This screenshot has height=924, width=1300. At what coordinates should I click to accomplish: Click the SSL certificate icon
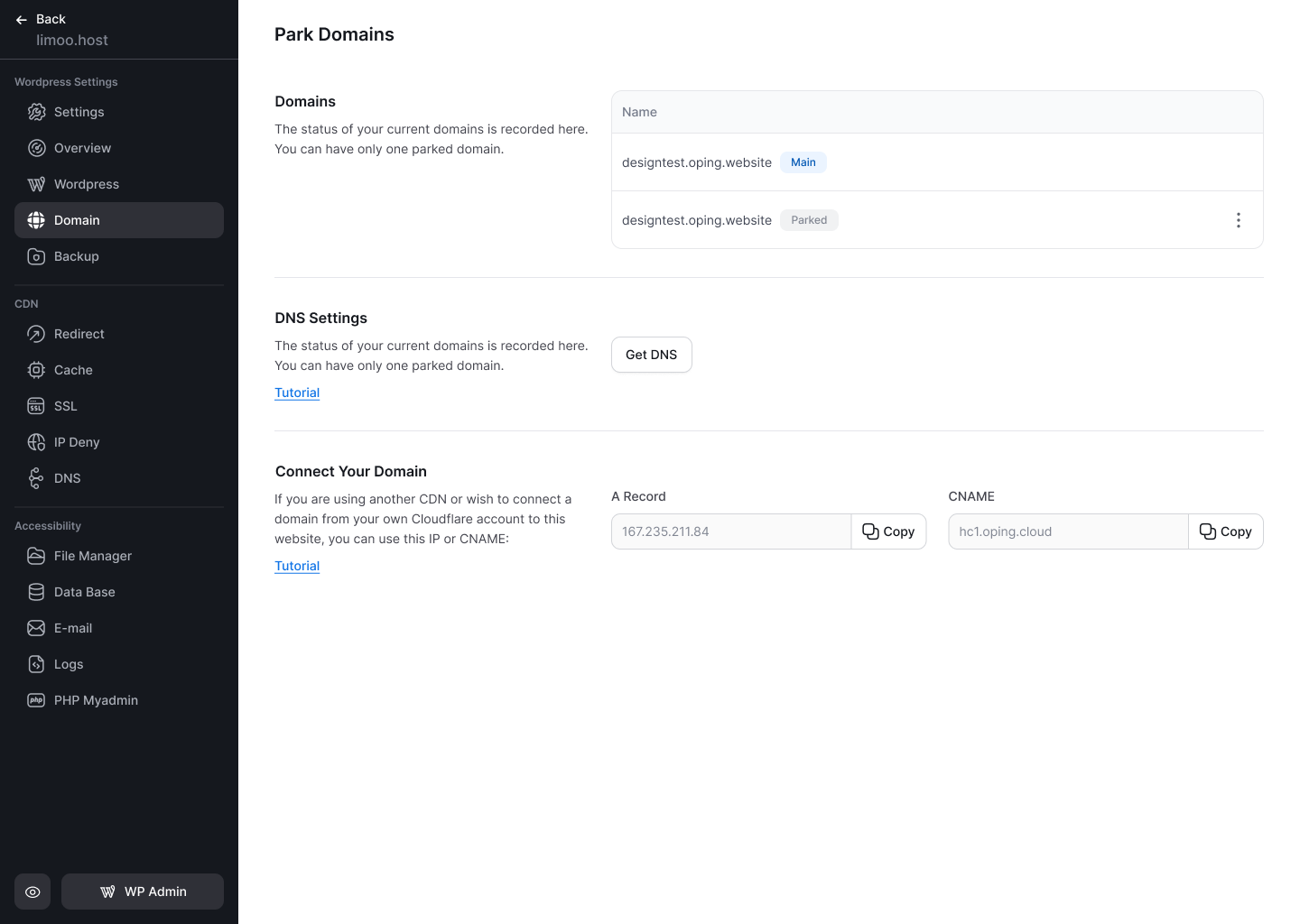coord(36,406)
